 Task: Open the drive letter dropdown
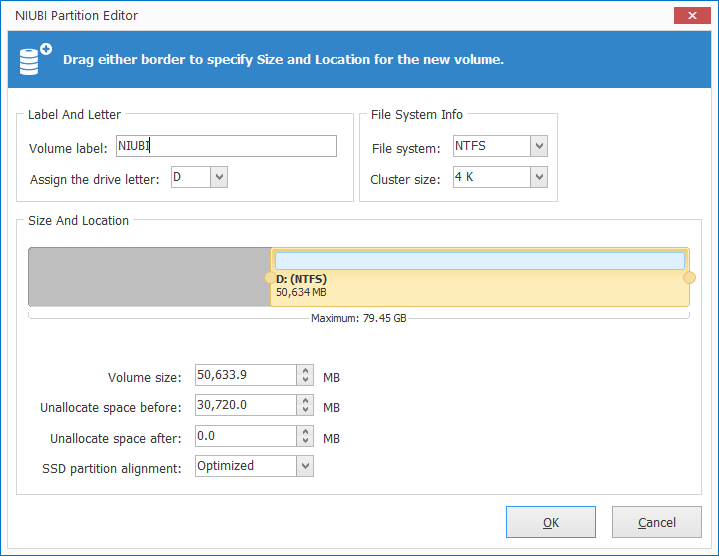click(x=219, y=177)
